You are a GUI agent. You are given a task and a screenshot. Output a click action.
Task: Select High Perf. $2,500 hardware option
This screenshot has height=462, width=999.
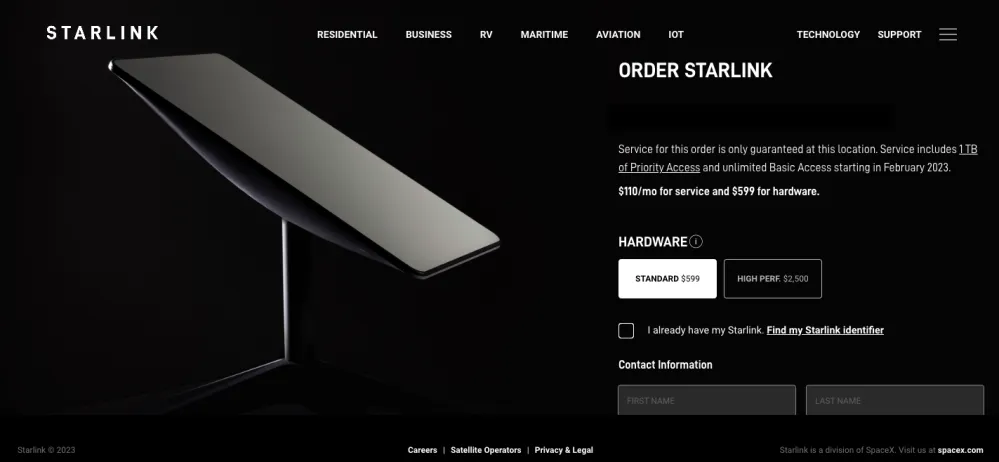[x=773, y=278]
